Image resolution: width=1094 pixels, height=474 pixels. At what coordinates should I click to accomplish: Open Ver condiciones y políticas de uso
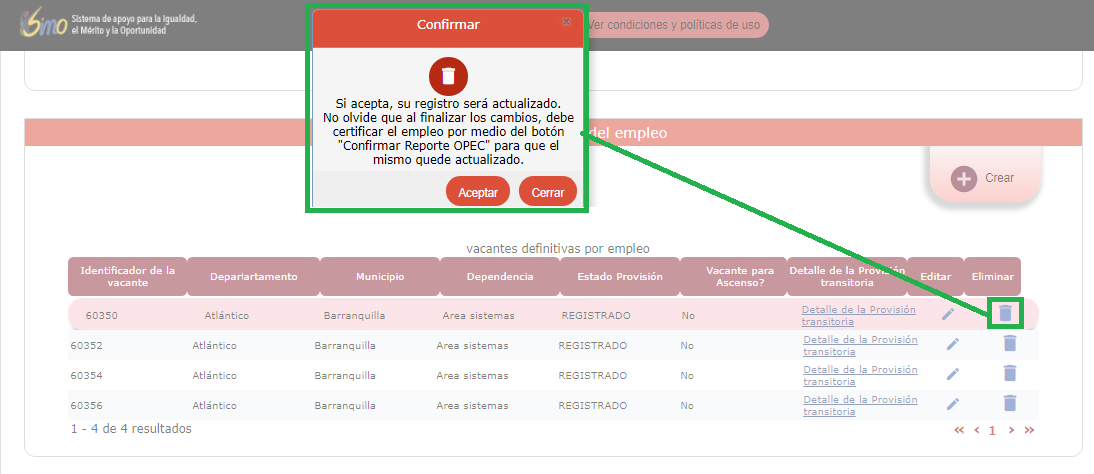pos(673,24)
